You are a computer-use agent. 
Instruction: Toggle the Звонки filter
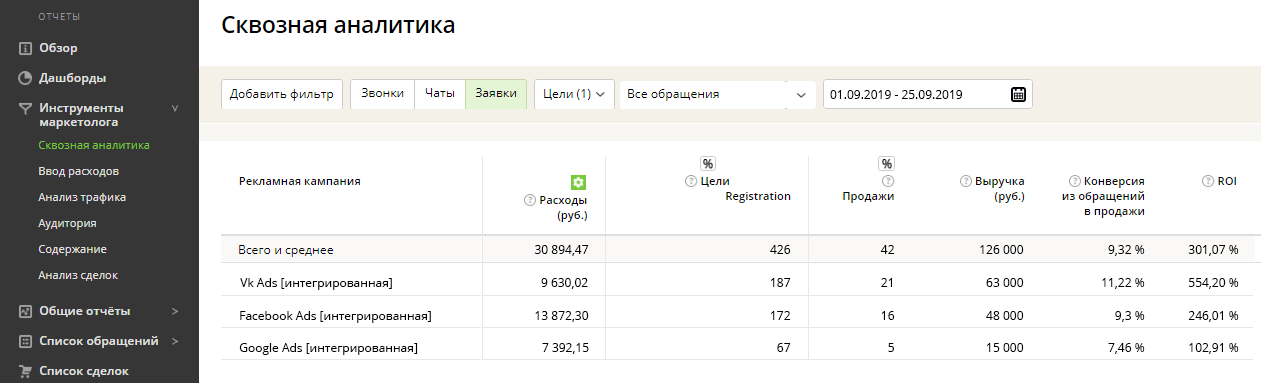383,94
